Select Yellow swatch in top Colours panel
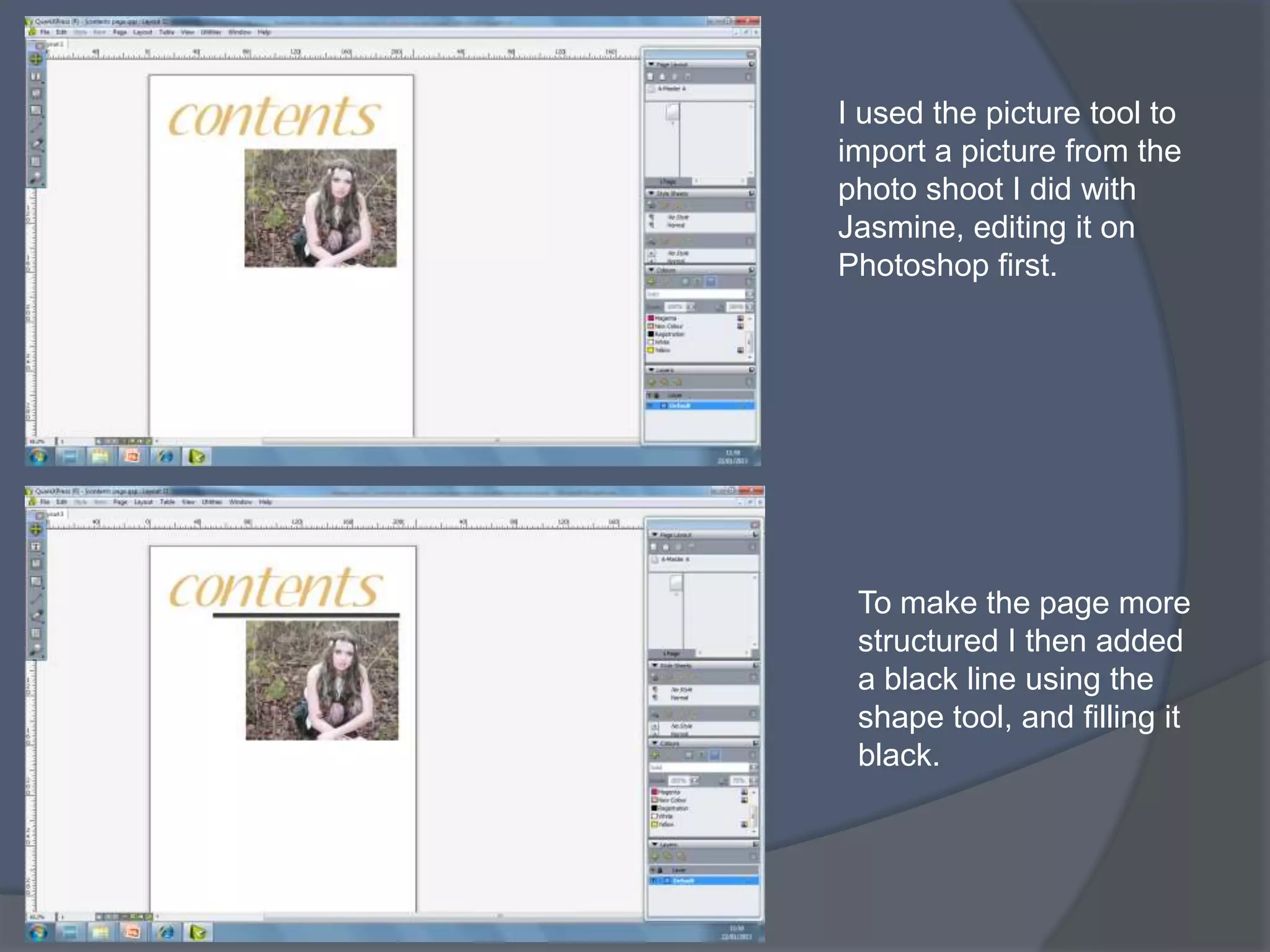The image size is (1270, 952). (651, 350)
